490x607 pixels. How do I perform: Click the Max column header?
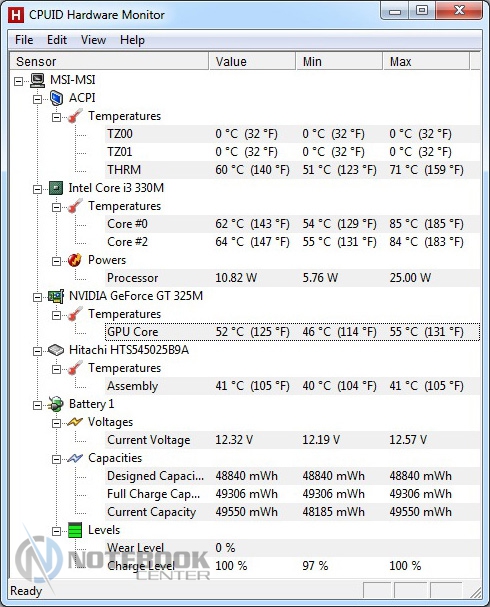coord(426,62)
